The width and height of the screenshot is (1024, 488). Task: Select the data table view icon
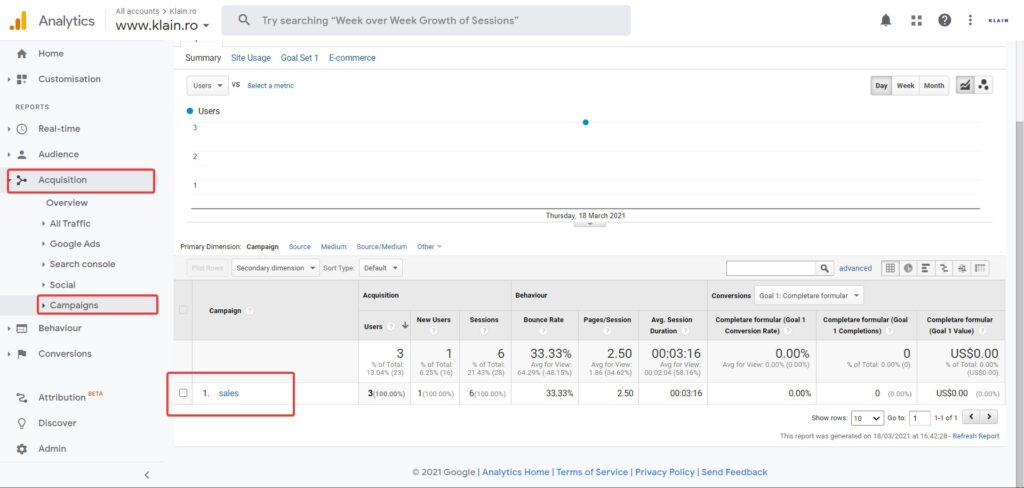point(890,268)
